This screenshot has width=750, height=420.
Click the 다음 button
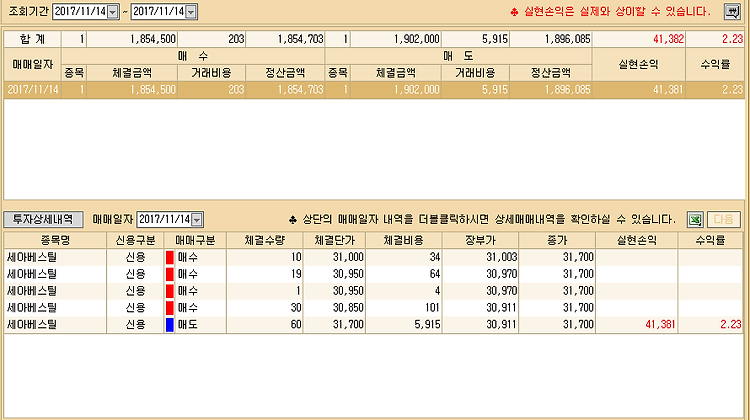(x=723, y=220)
